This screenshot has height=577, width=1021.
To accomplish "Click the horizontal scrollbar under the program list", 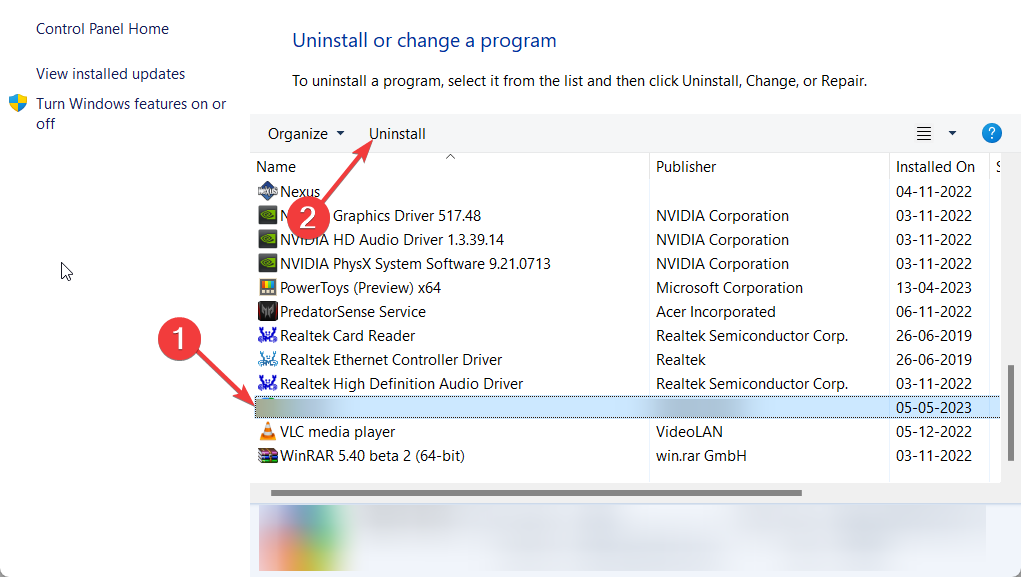I will tap(536, 492).
